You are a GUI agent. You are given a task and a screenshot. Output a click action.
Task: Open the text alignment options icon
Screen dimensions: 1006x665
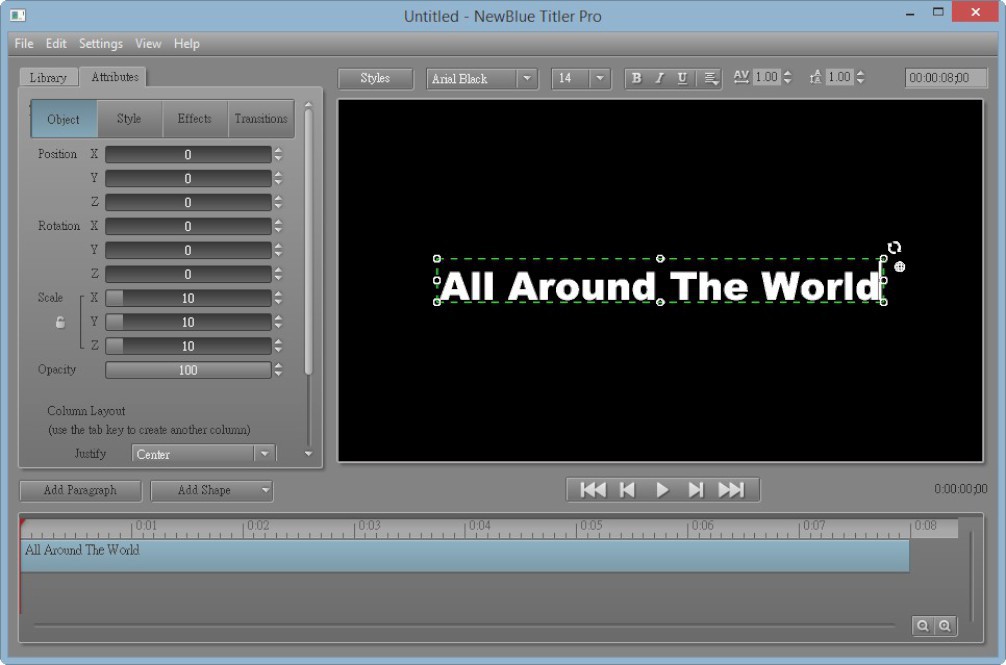710,78
